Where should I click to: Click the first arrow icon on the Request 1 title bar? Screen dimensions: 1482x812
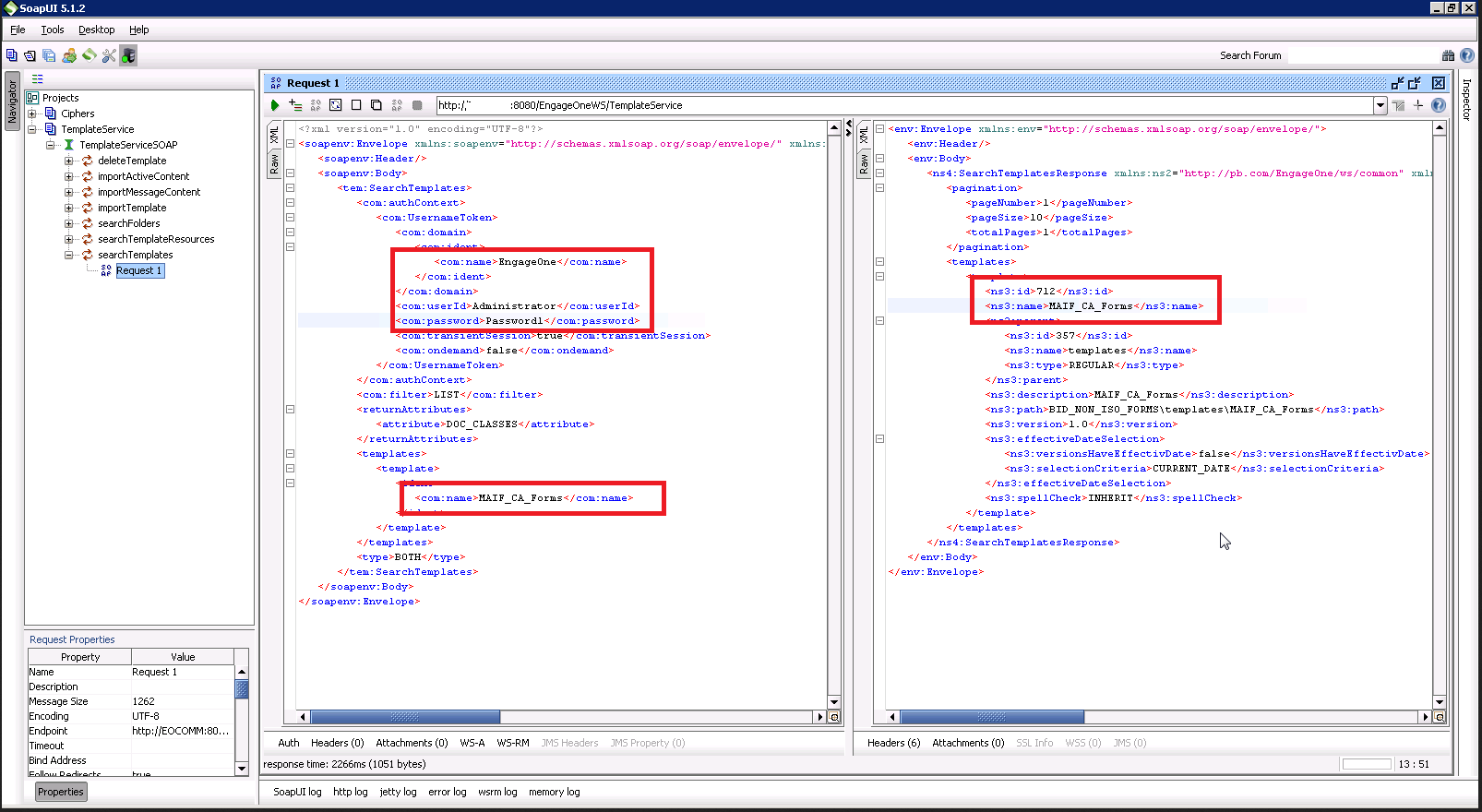(x=1397, y=83)
